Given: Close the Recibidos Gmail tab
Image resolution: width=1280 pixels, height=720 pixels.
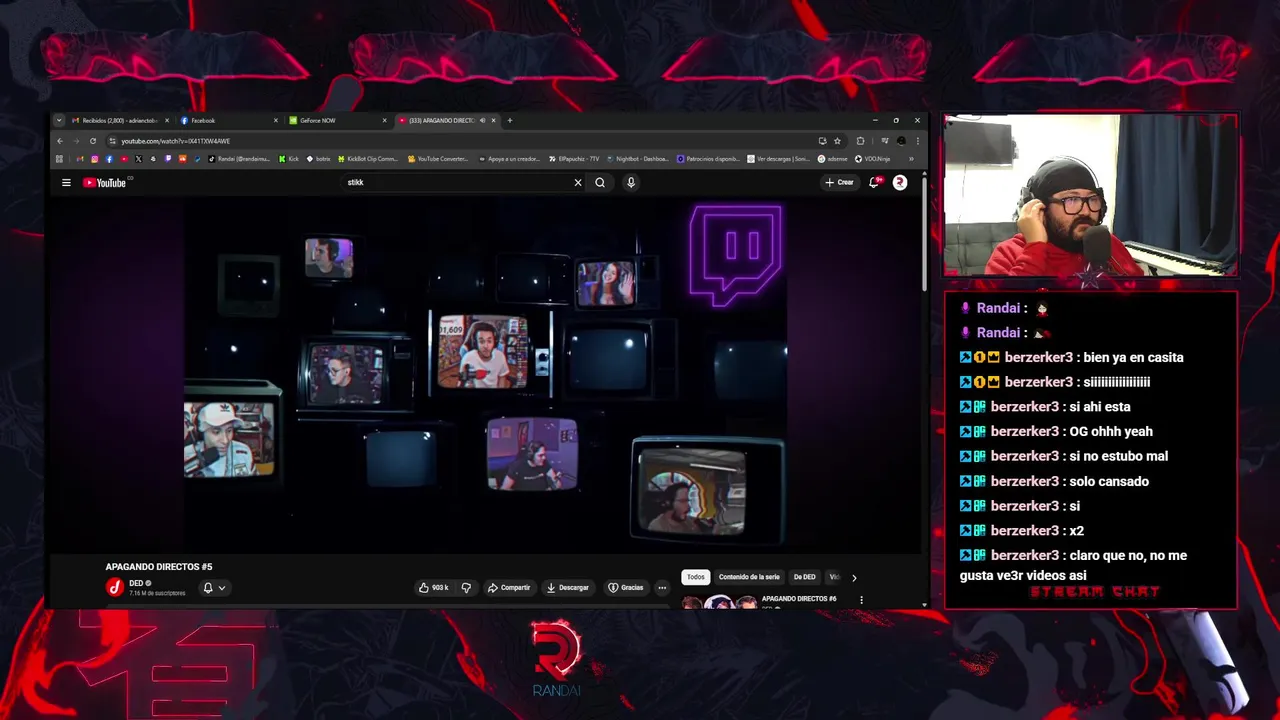Looking at the screenshot, I should 167,120.
